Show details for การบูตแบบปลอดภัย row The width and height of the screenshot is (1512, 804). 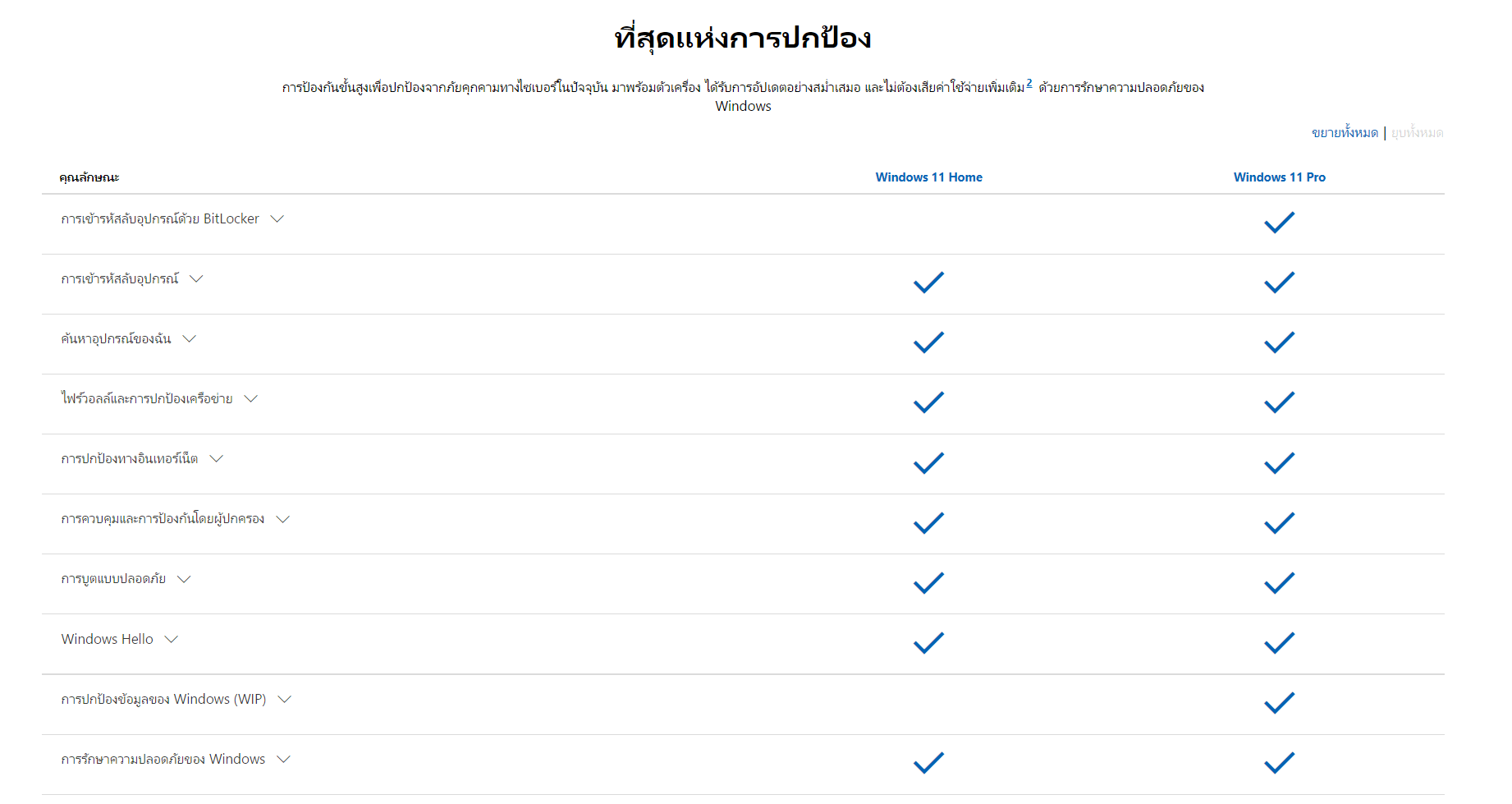[x=184, y=579]
